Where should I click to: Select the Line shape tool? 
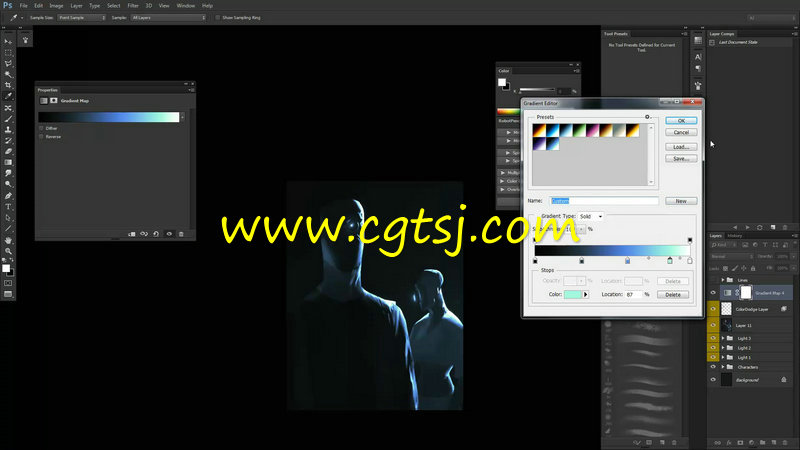click(8, 229)
